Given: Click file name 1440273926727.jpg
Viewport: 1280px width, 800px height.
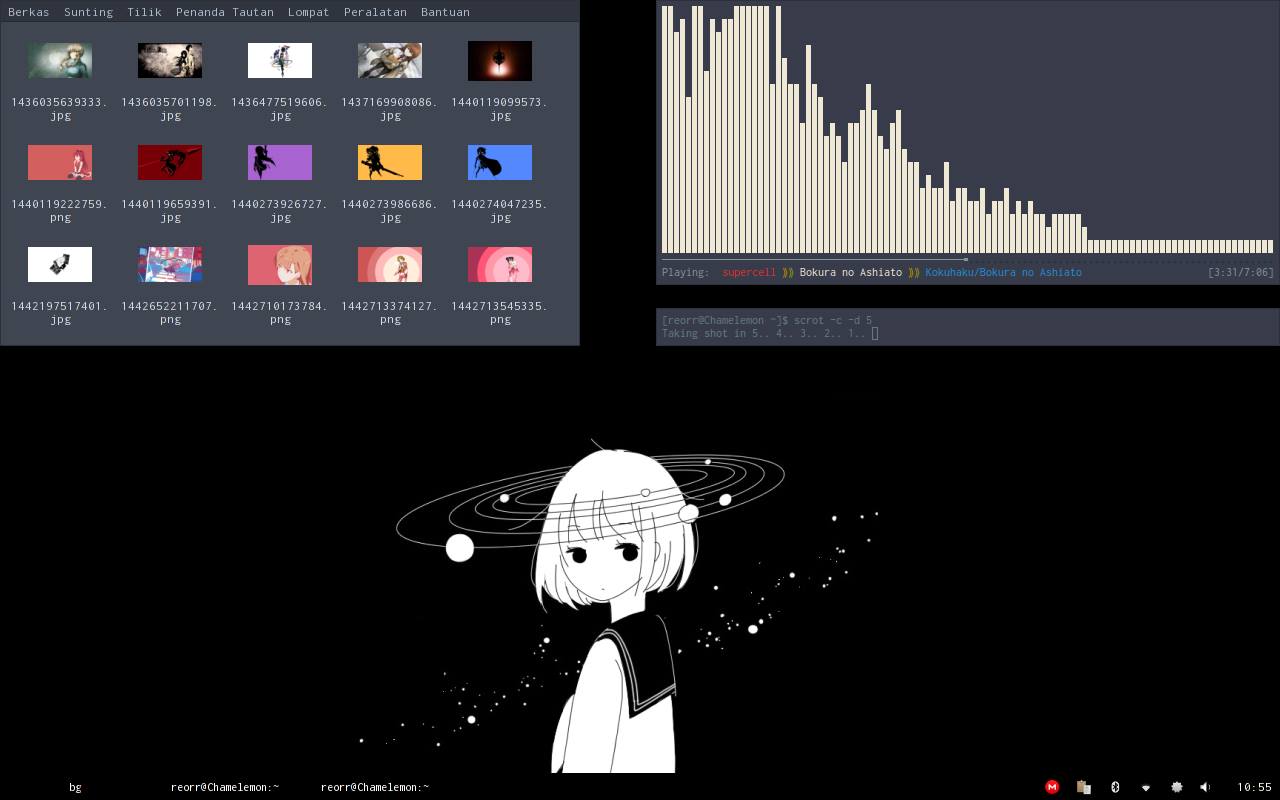Looking at the screenshot, I should click(280, 211).
